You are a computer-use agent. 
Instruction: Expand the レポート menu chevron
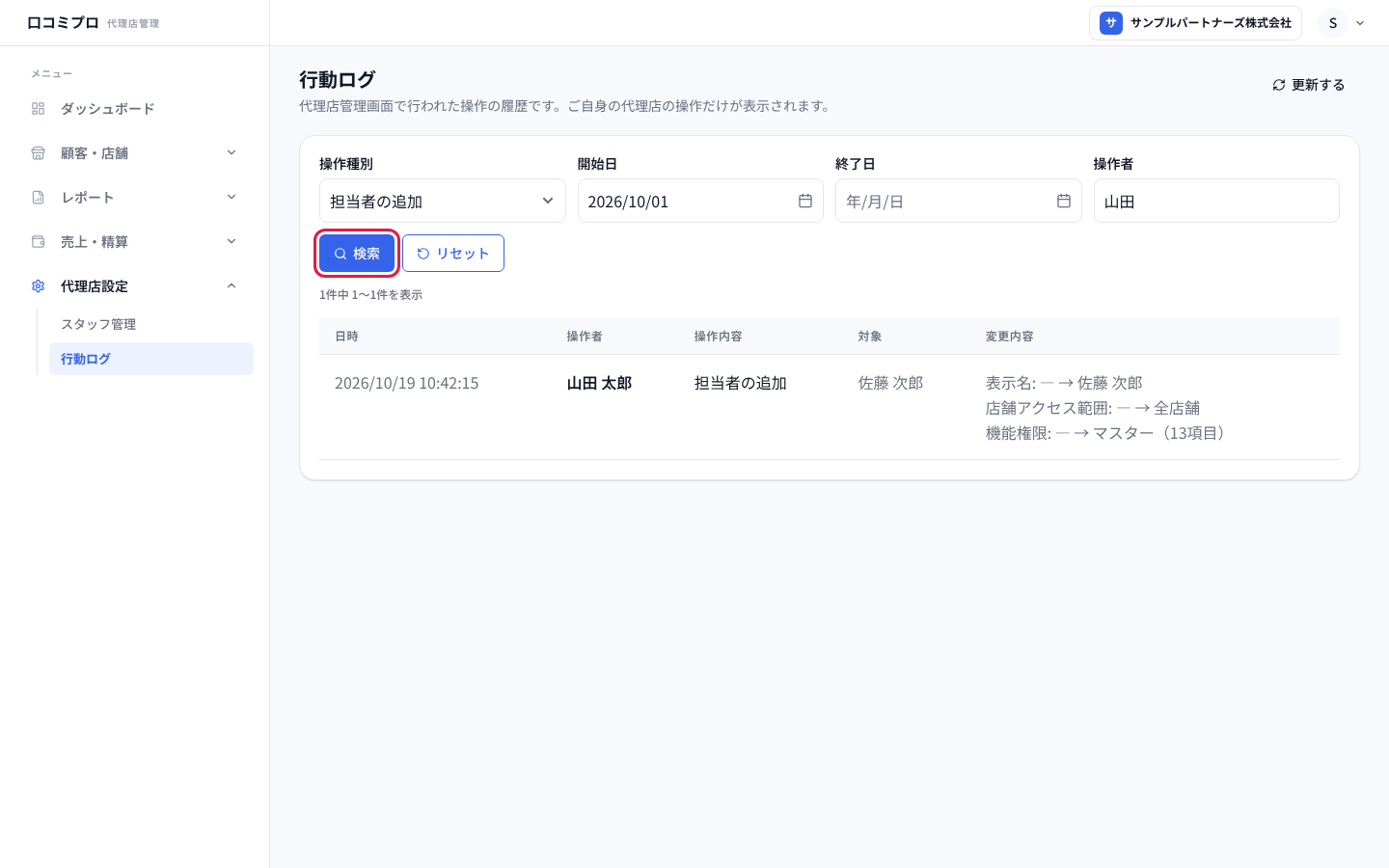(x=231, y=198)
